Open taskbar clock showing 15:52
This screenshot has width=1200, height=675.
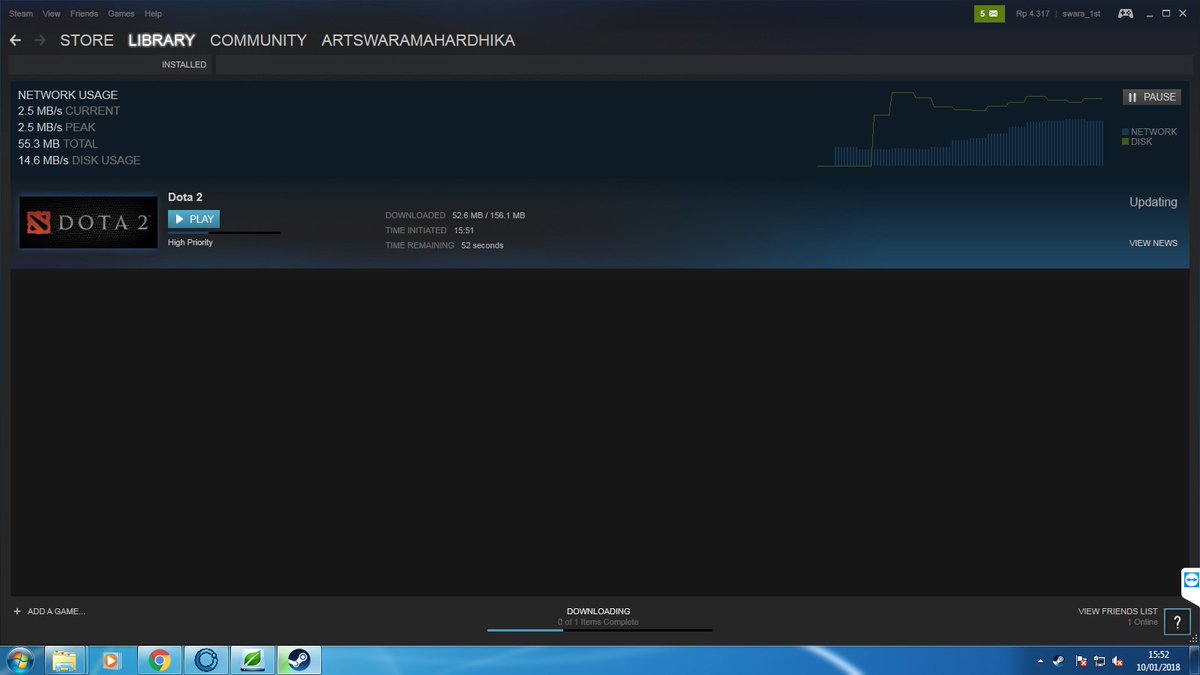pyautogui.click(x=1157, y=660)
